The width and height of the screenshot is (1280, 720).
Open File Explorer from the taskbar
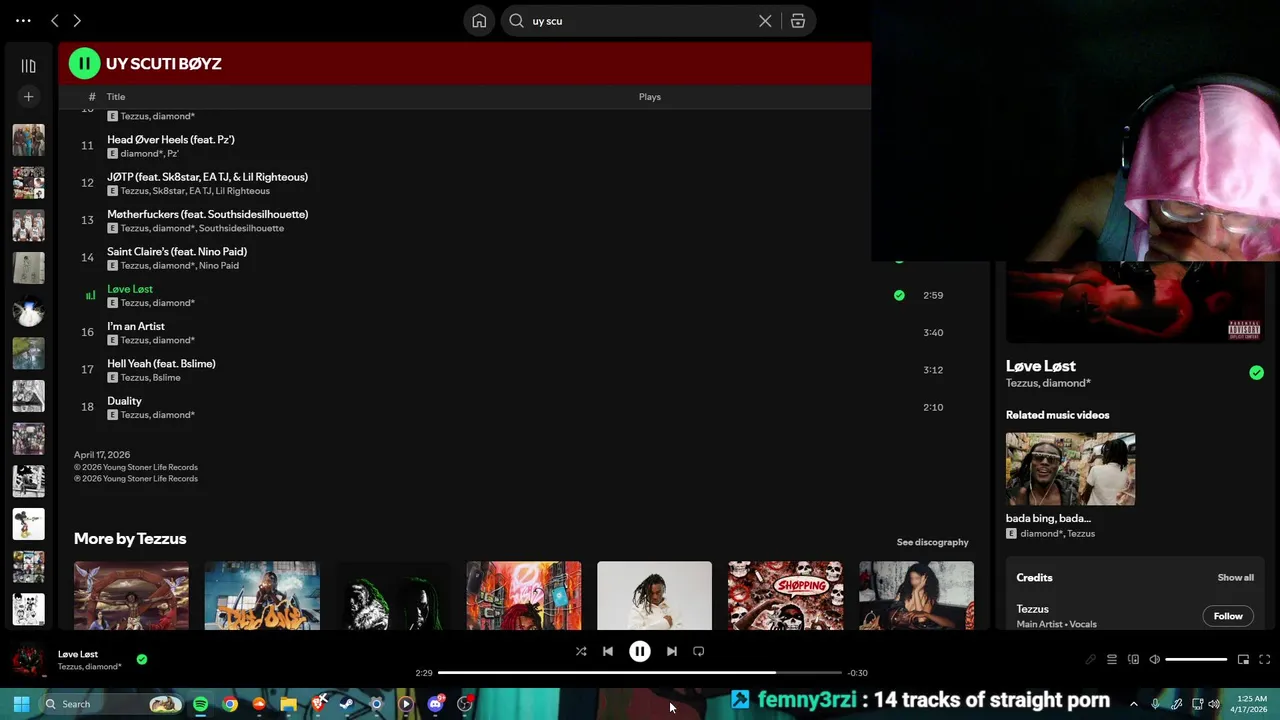288,704
